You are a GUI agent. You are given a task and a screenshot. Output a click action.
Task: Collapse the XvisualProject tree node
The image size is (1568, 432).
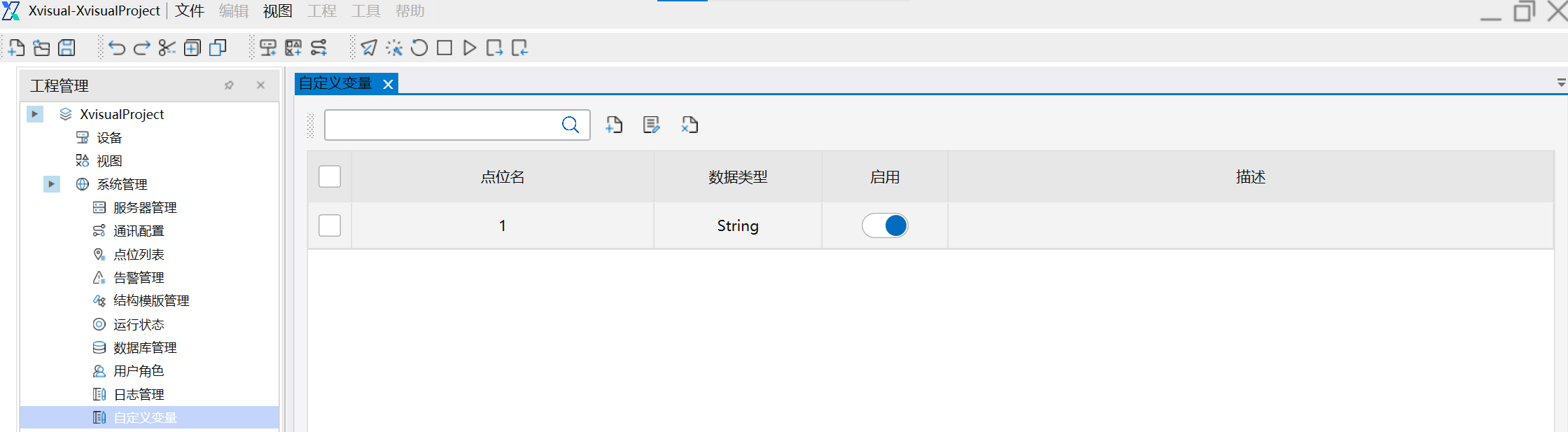(35, 114)
